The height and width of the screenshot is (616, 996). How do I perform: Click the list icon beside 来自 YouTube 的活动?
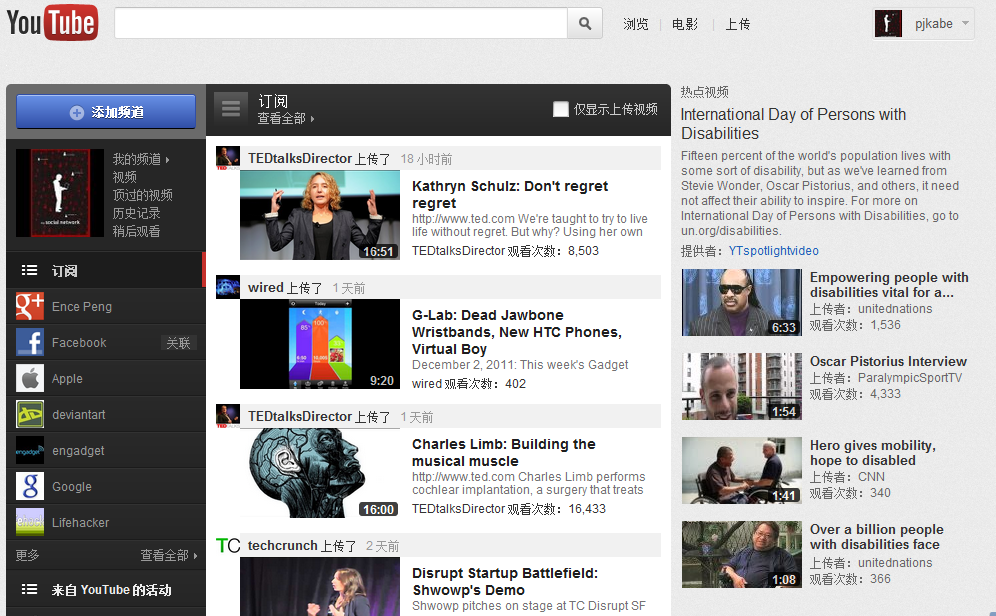(x=29, y=589)
